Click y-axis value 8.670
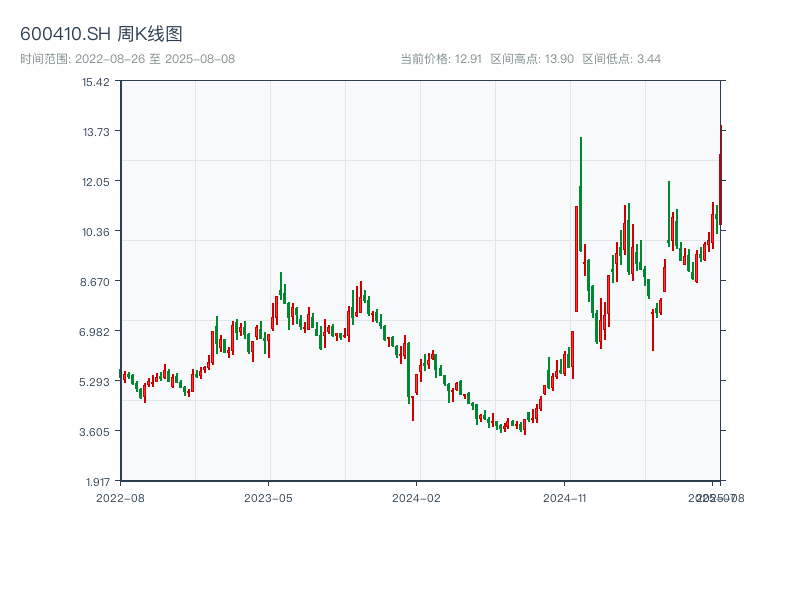This screenshot has height=600, width=800. [95, 282]
